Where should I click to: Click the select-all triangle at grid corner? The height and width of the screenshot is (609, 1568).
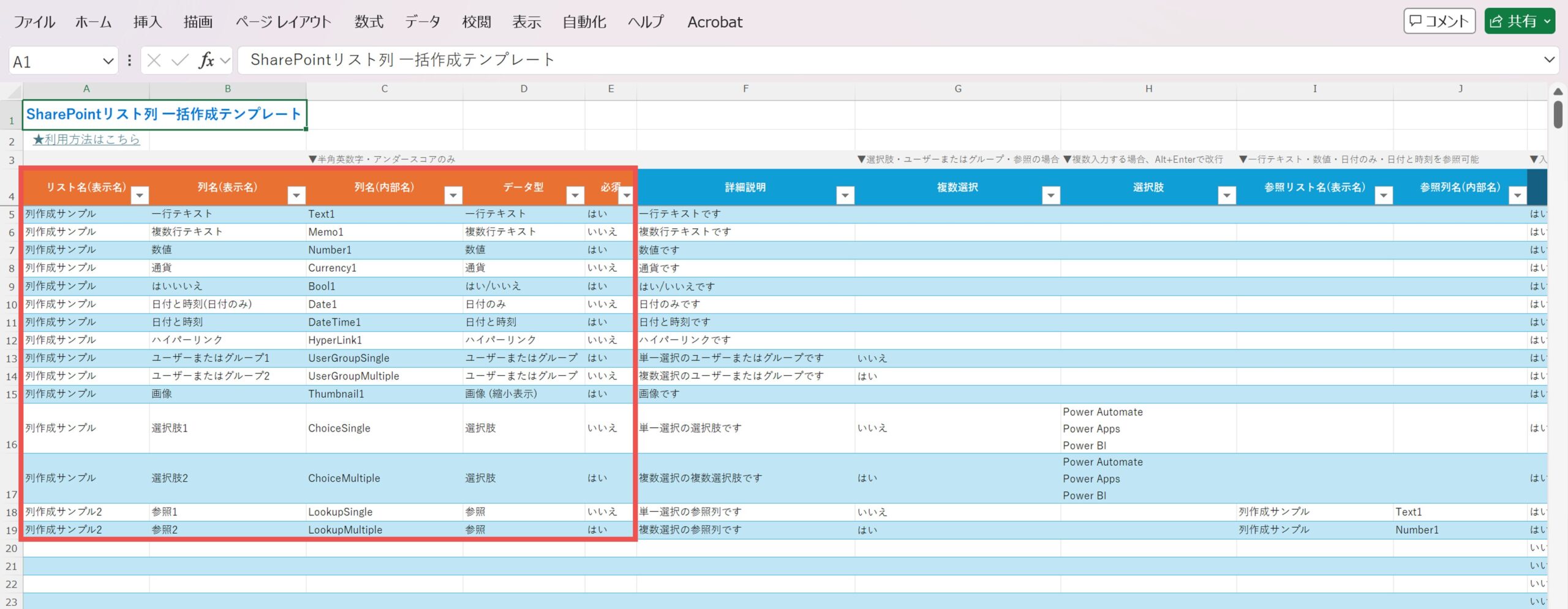pyautogui.click(x=12, y=92)
